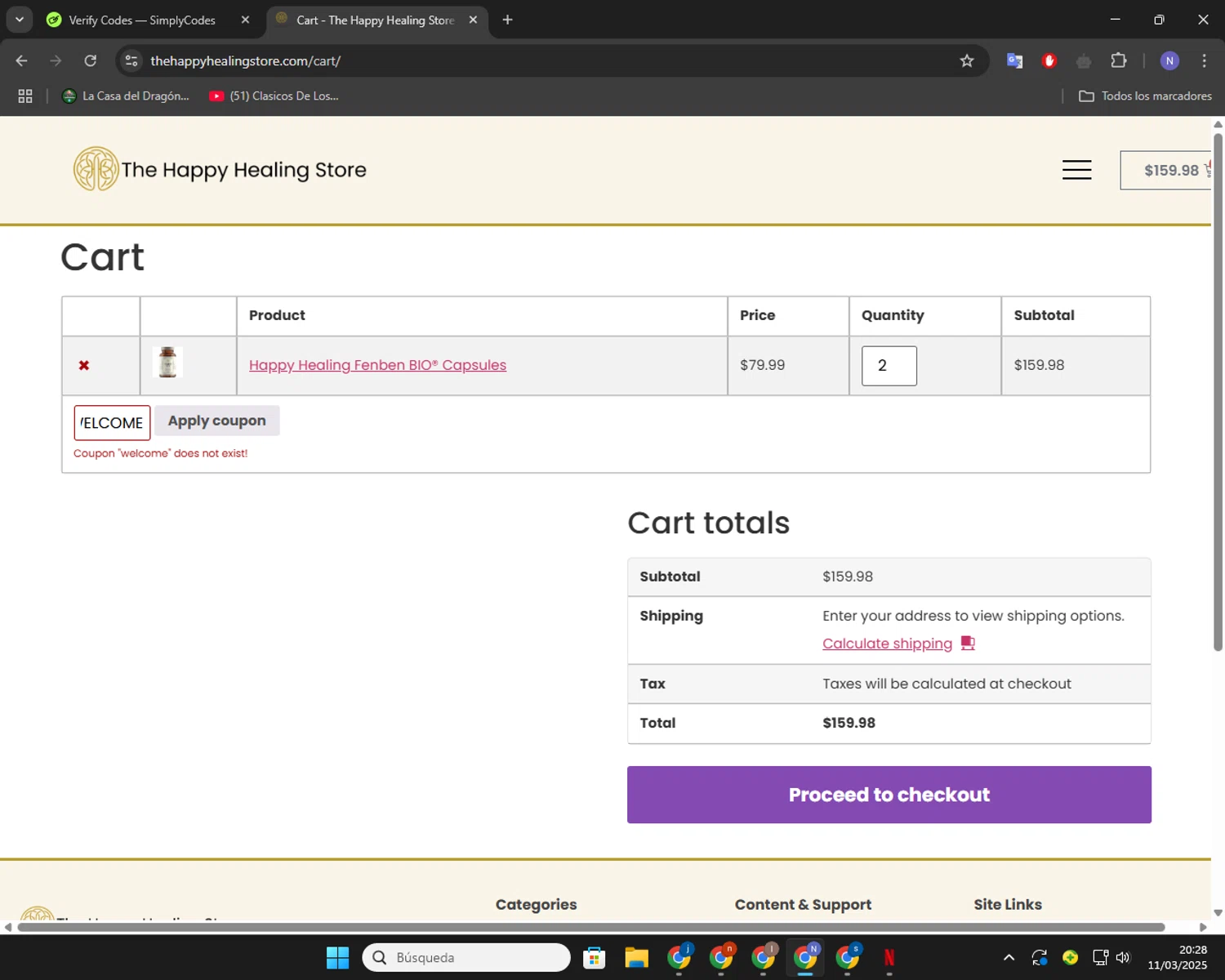
Task: Open volume control in system tray
Action: (x=1123, y=957)
